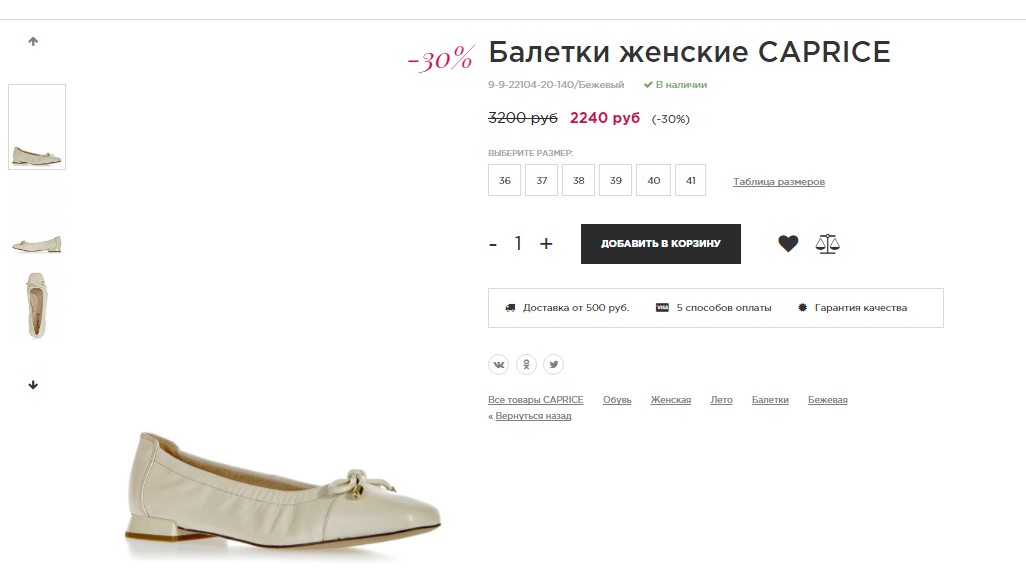Select top-view shoe thumbnail
The height and width of the screenshot is (577, 1026).
pyautogui.click(x=37, y=305)
